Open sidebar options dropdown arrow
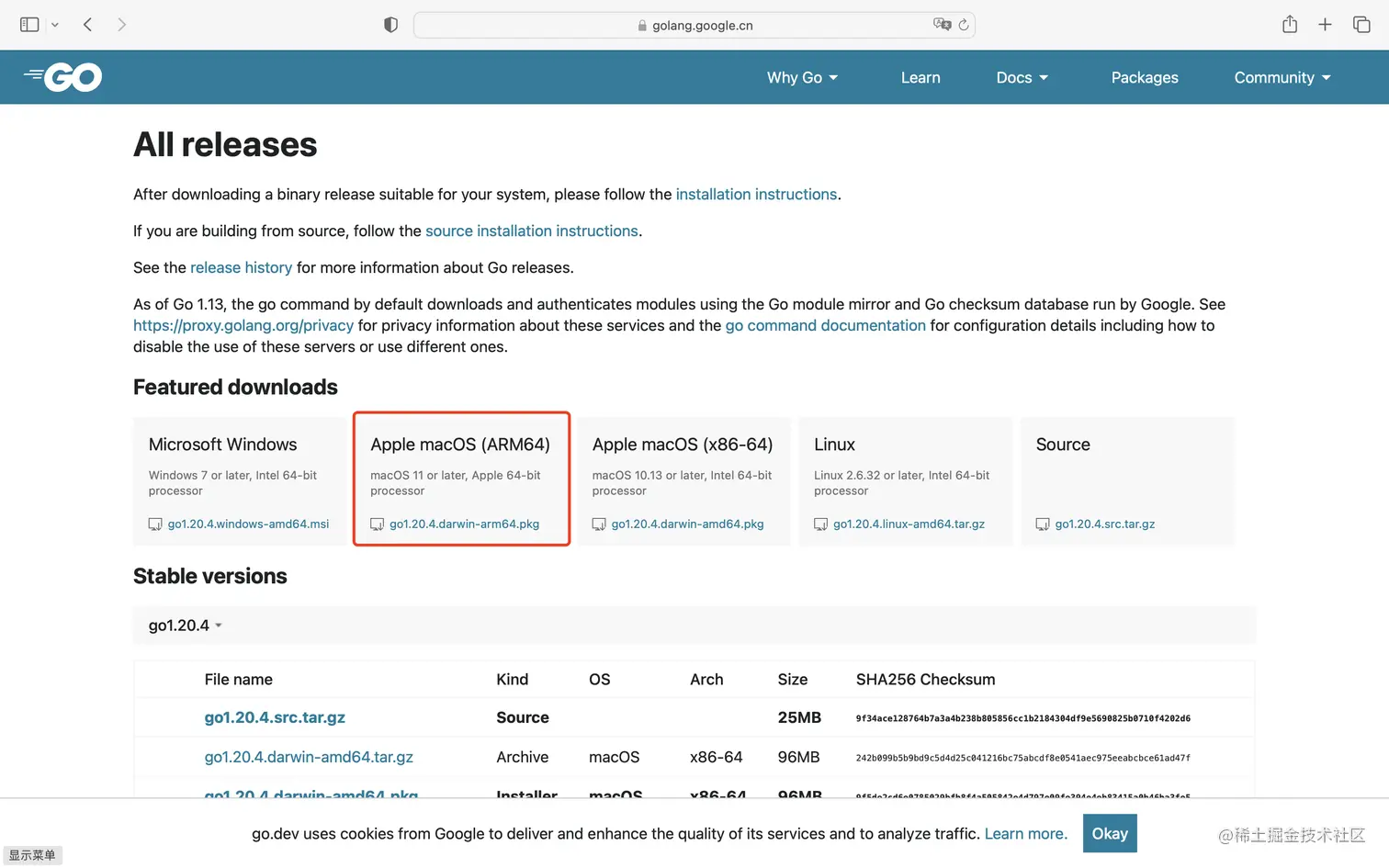 (x=55, y=25)
